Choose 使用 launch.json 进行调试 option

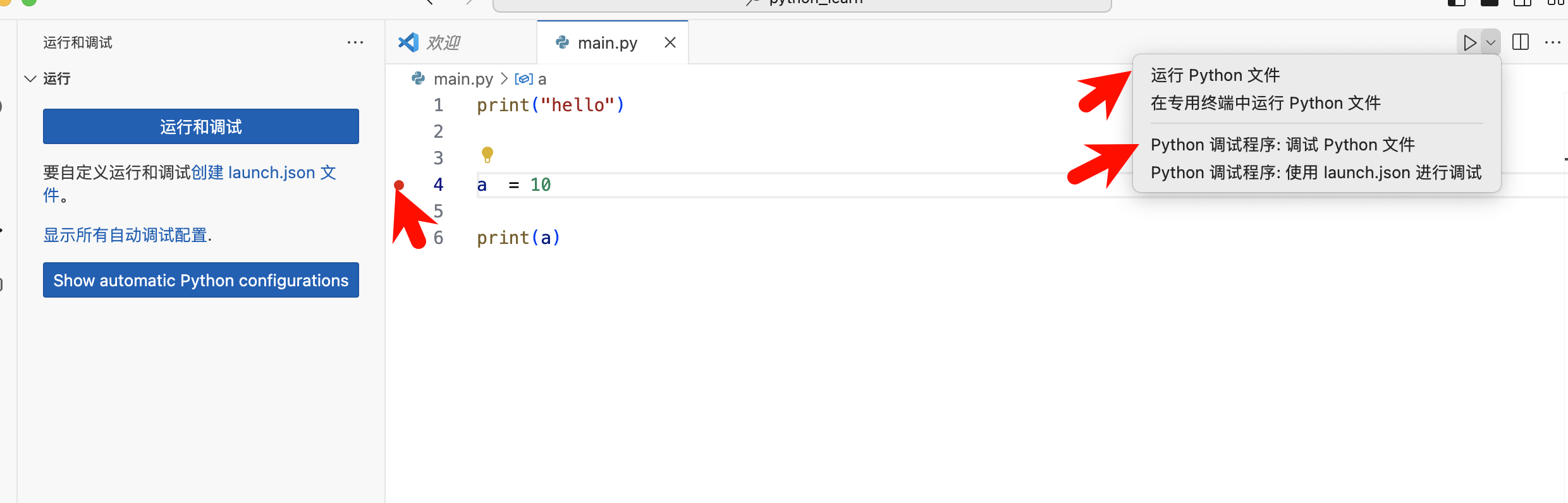point(1316,173)
